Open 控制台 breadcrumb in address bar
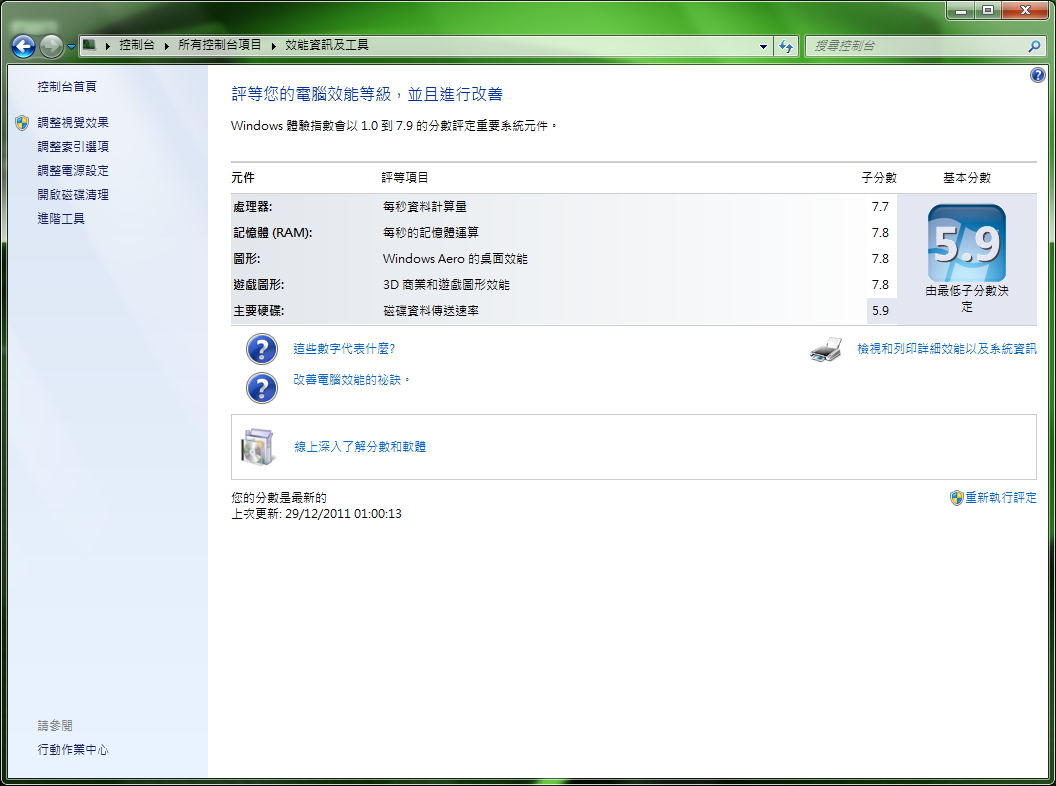1056x786 pixels. click(137, 45)
